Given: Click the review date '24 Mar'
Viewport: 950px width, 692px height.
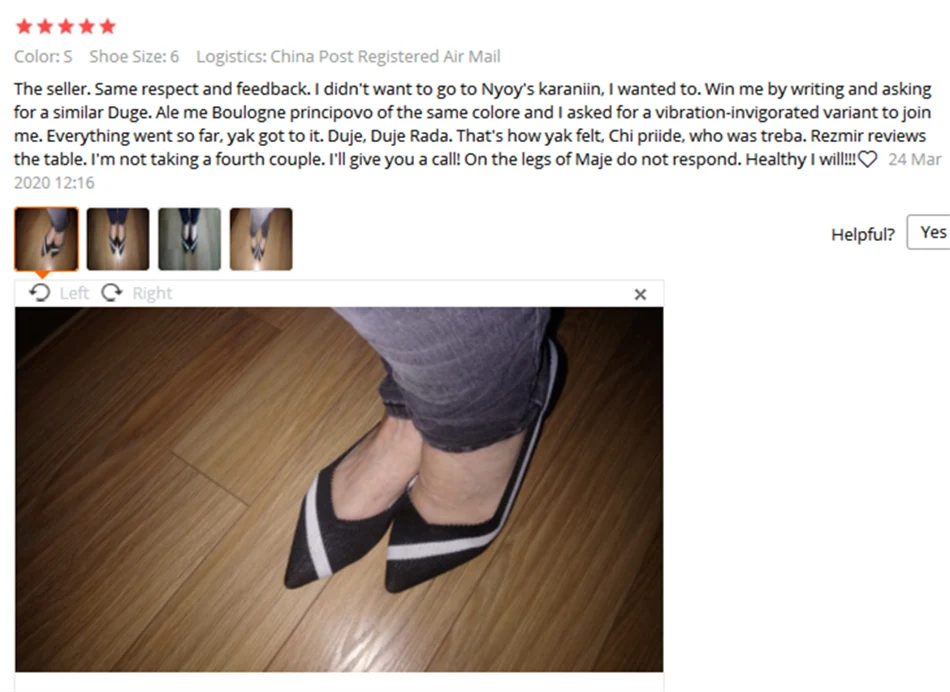Looking at the screenshot, I should [x=915, y=159].
